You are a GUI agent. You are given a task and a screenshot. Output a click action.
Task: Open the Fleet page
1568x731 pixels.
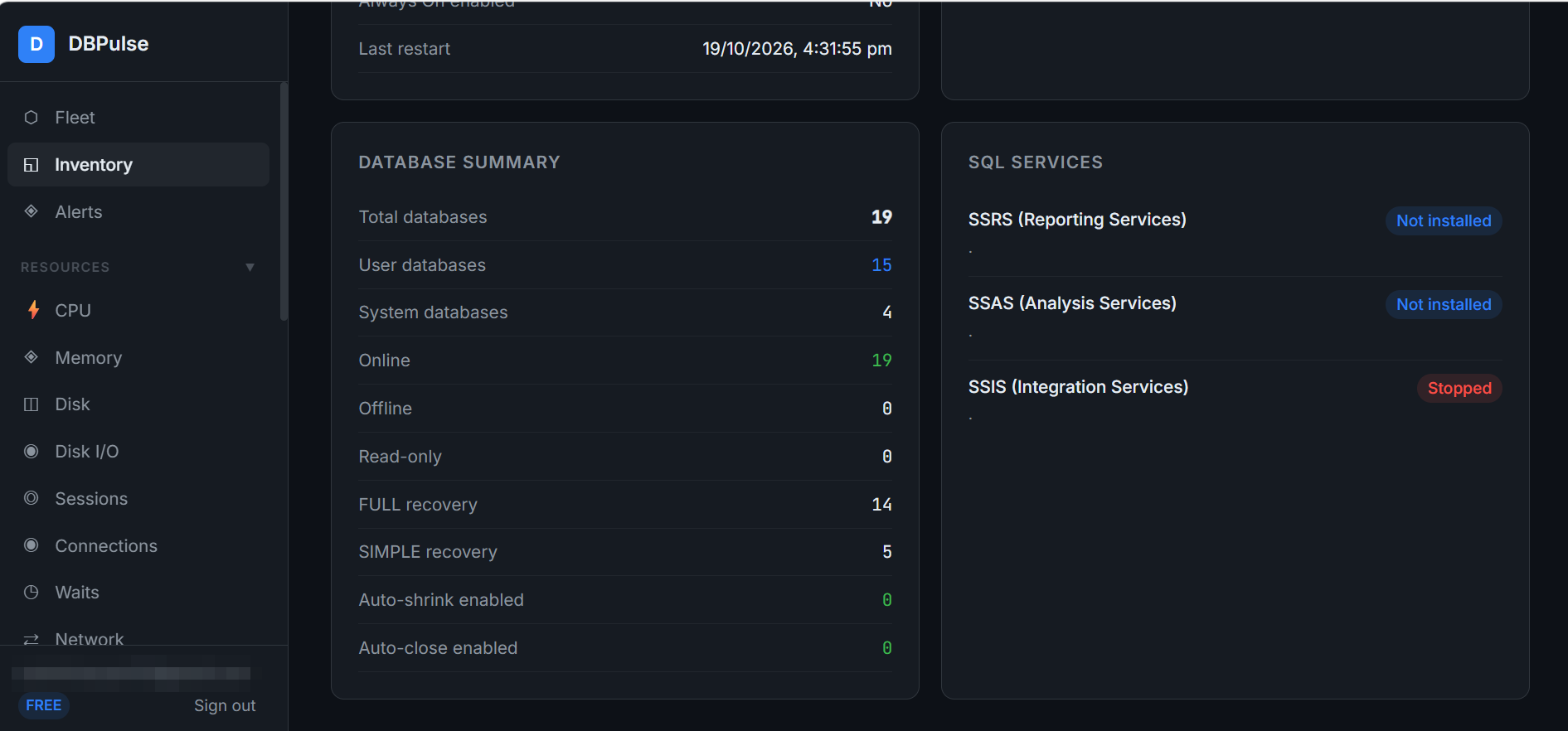[x=138, y=118]
